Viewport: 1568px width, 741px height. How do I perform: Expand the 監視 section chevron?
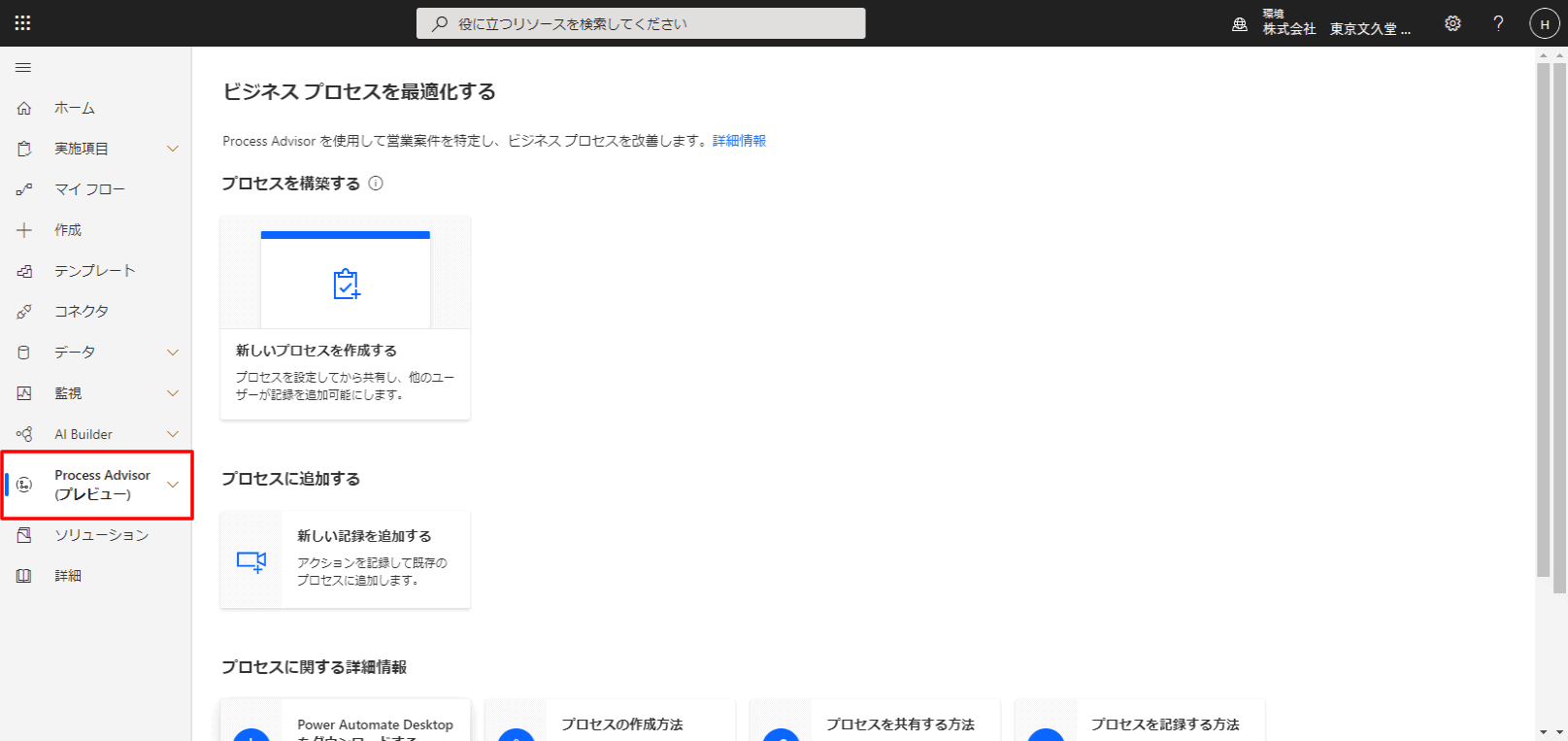173,393
